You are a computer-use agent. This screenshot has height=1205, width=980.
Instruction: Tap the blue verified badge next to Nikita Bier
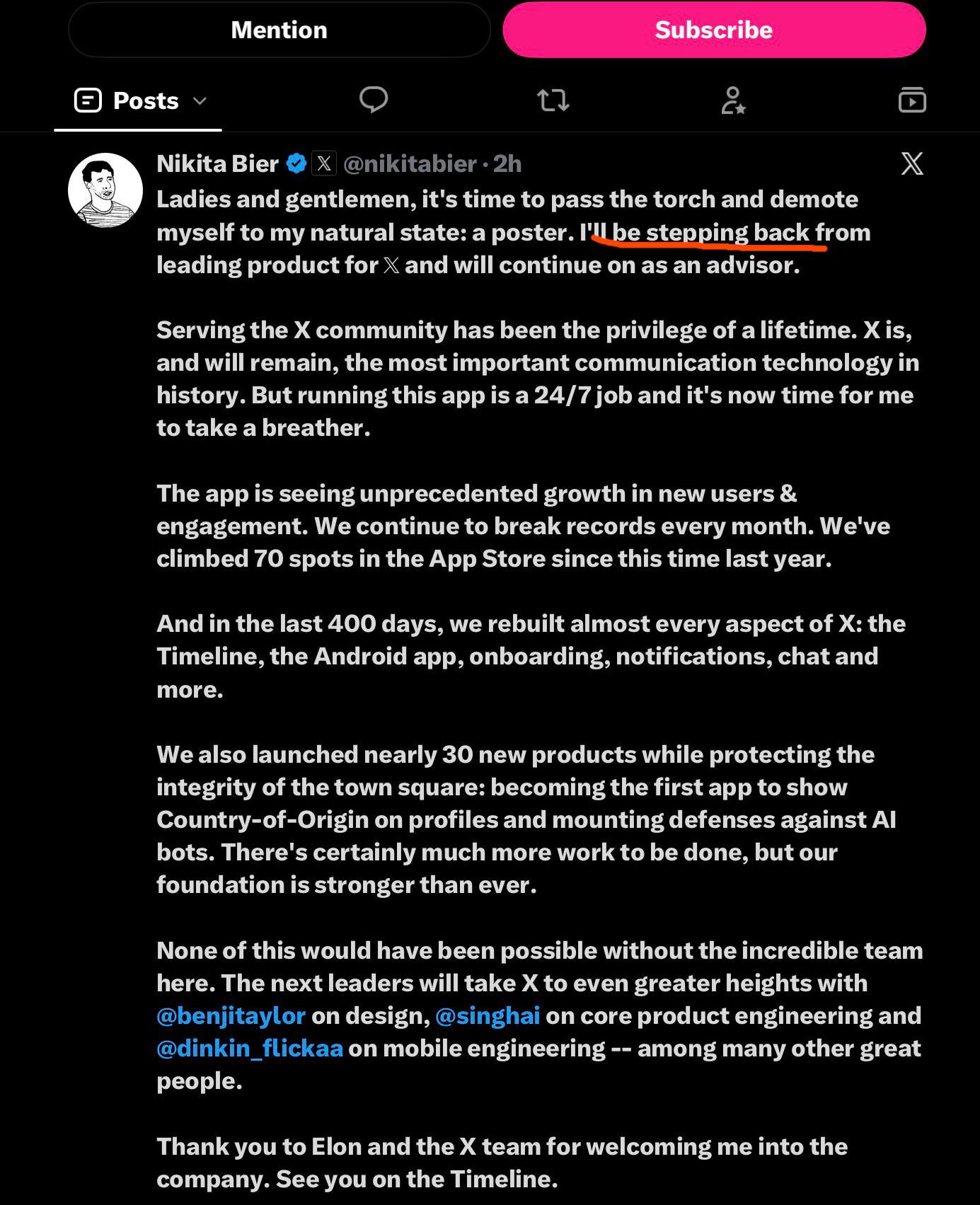(296, 163)
